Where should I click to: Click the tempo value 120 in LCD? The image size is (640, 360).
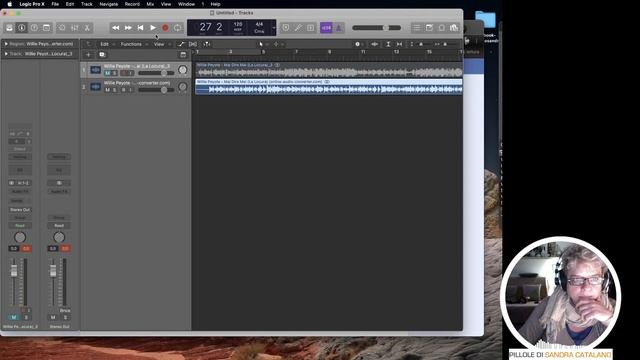coord(238,24)
